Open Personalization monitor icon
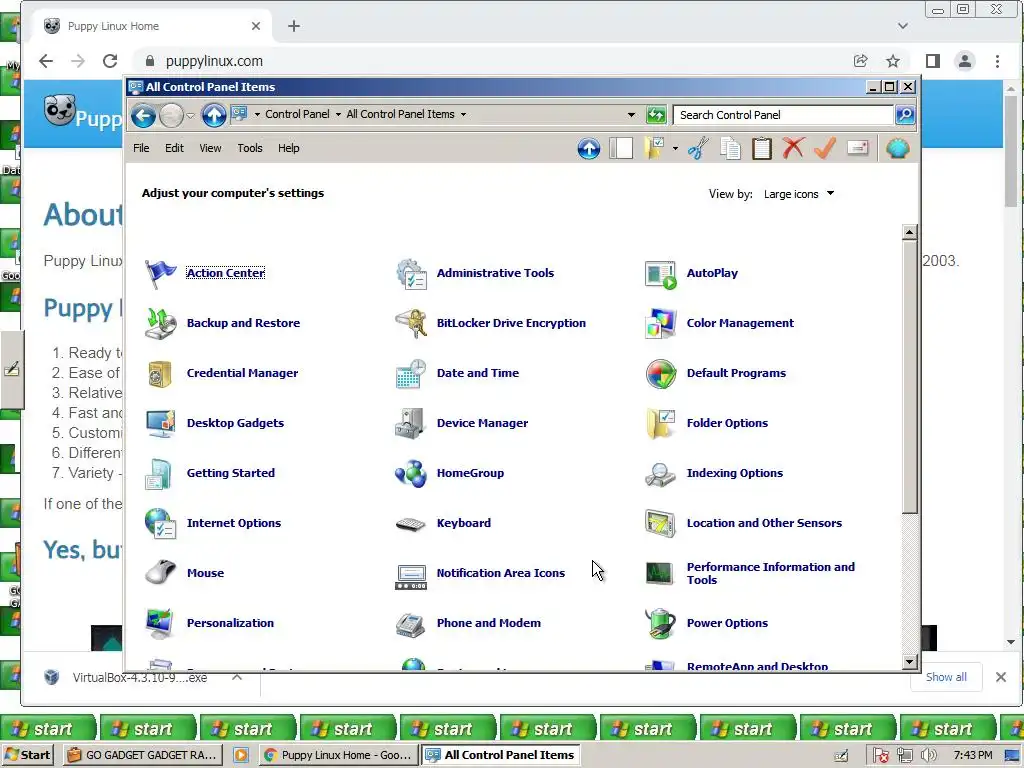The image size is (1024, 768). tap(160, 623)
